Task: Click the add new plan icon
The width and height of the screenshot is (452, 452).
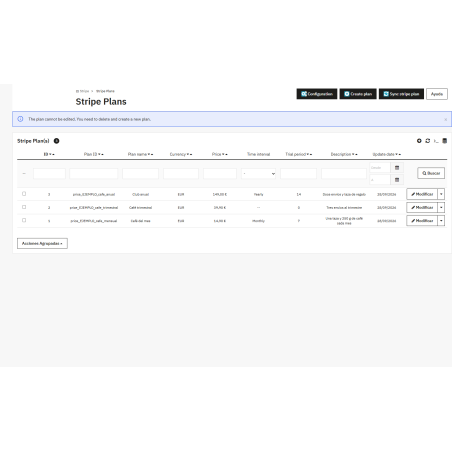Action: coord(419,141)
